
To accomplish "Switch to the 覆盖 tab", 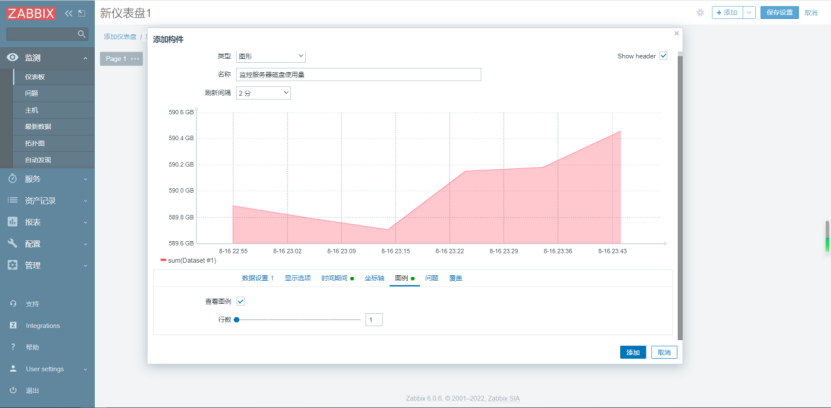I will point(455,278).
